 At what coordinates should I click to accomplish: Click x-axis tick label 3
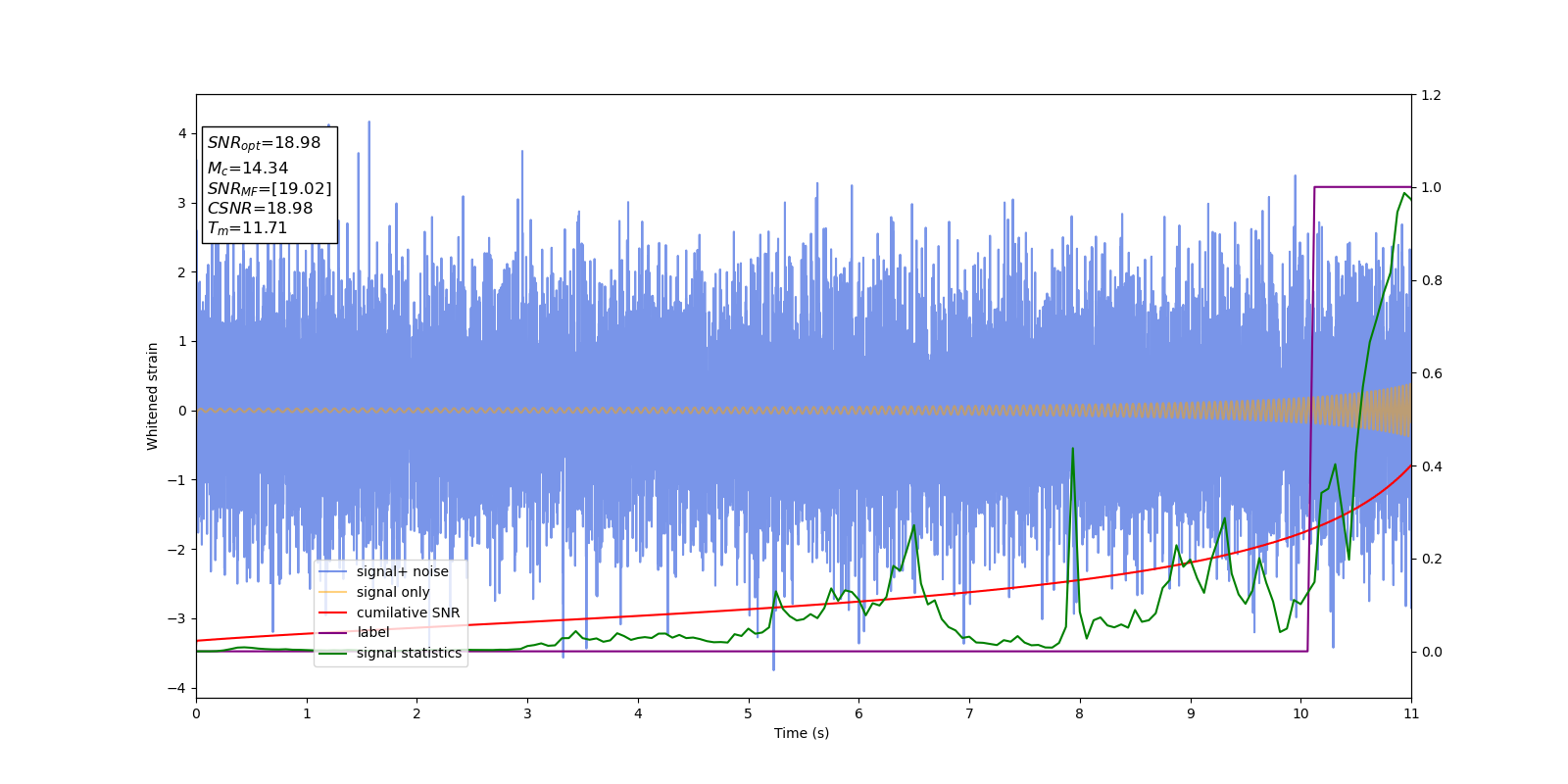[527, 713]
